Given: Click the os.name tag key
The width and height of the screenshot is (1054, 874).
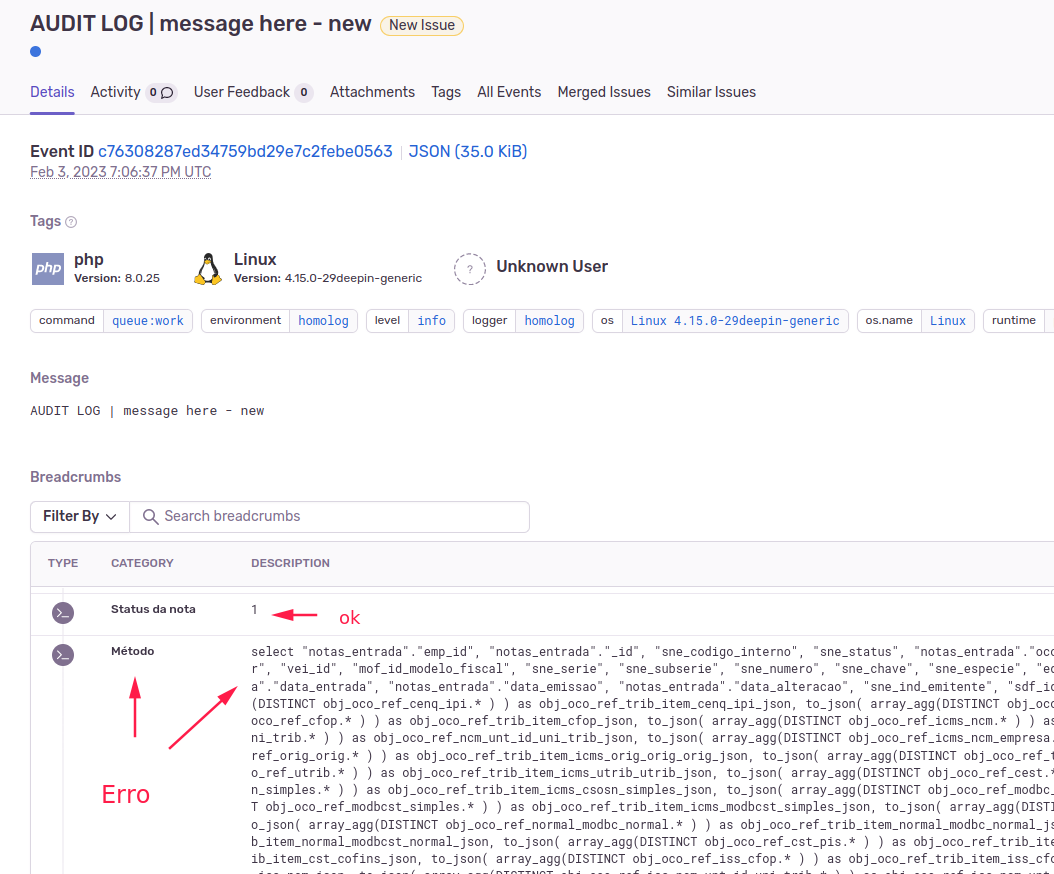Looking at the screenshot, I should coord(889,321).
